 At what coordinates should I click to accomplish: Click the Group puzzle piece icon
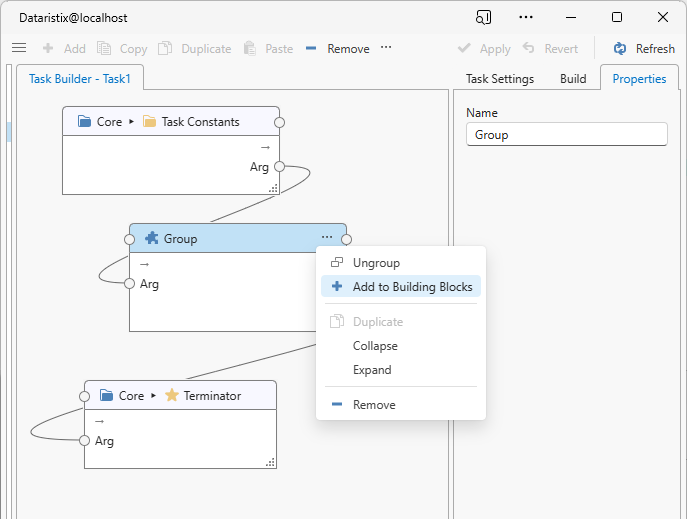pos(152,239)
